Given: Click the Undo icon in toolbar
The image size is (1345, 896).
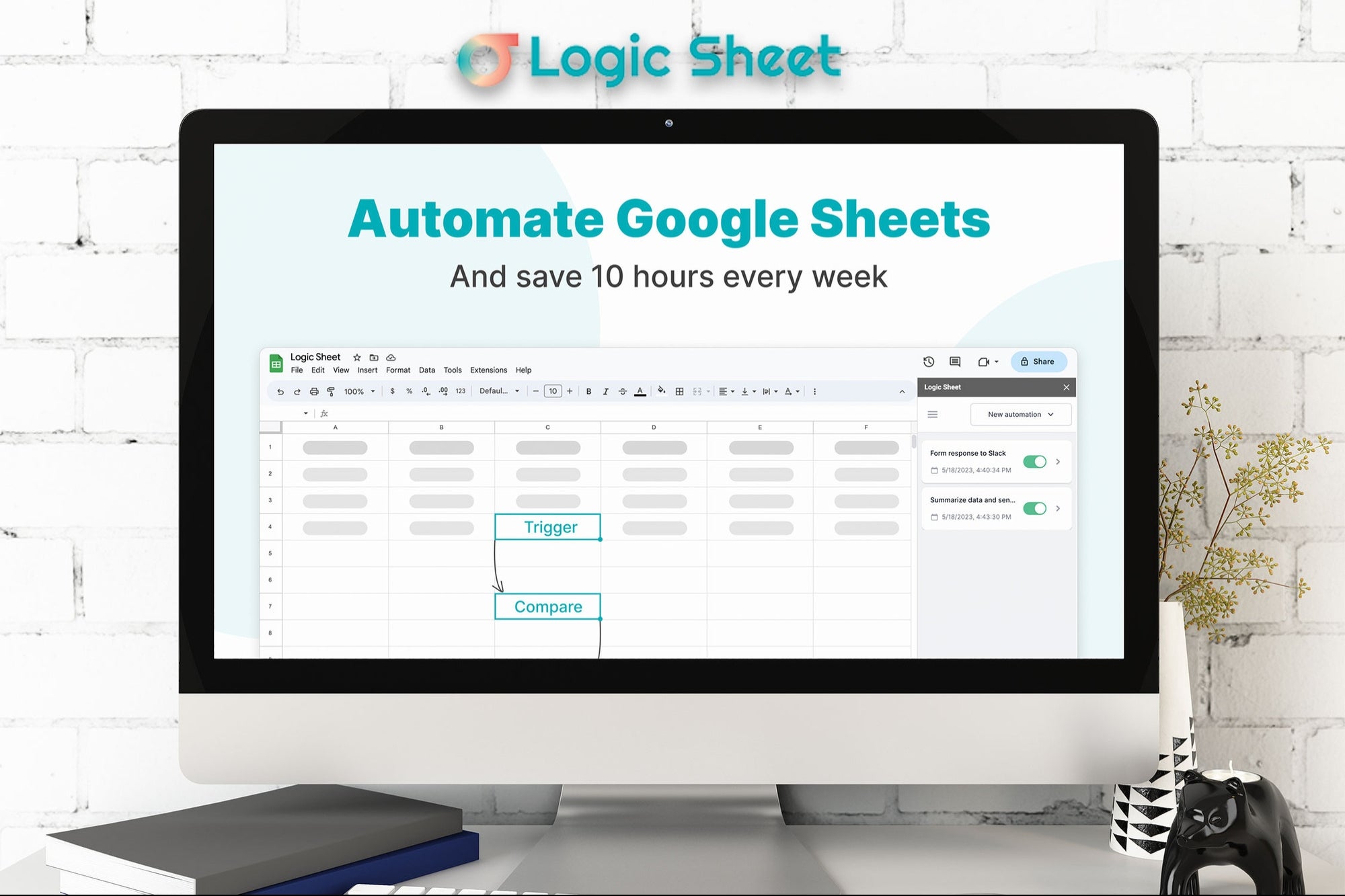Looking at the screenshot, I should pos(279,392).
